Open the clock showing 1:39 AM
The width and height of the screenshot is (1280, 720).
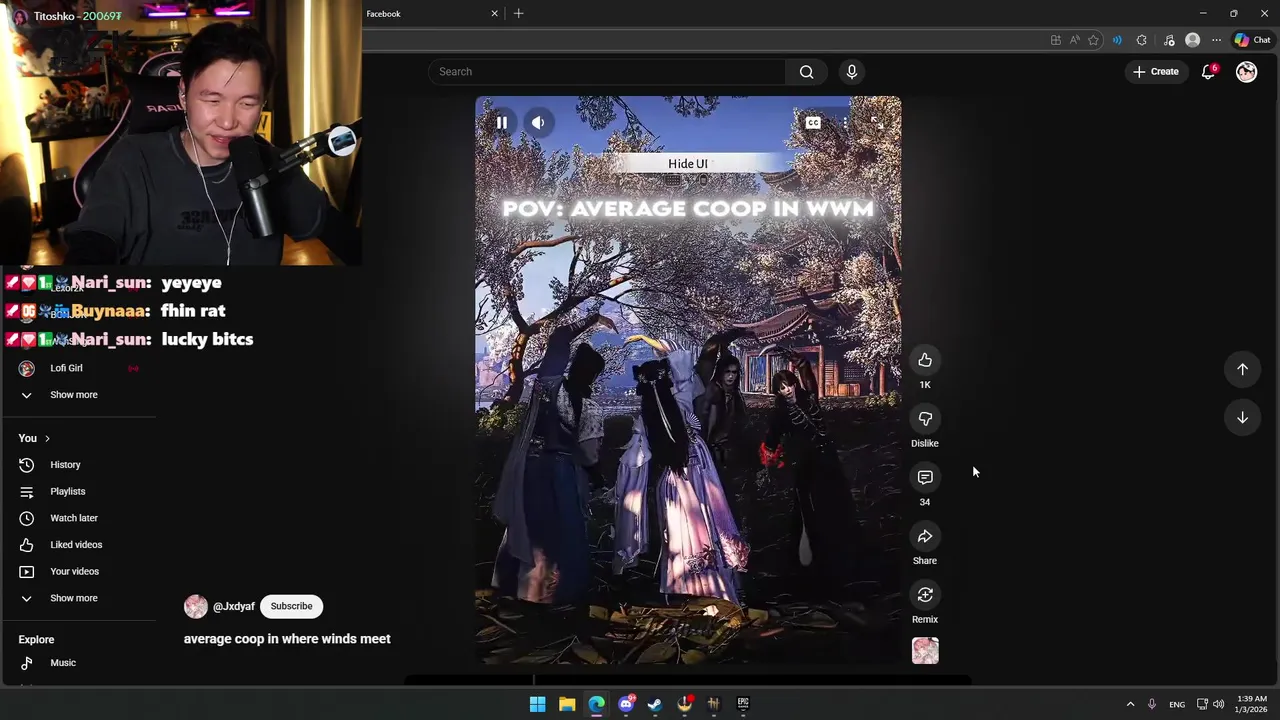(x=1252, y=704)
